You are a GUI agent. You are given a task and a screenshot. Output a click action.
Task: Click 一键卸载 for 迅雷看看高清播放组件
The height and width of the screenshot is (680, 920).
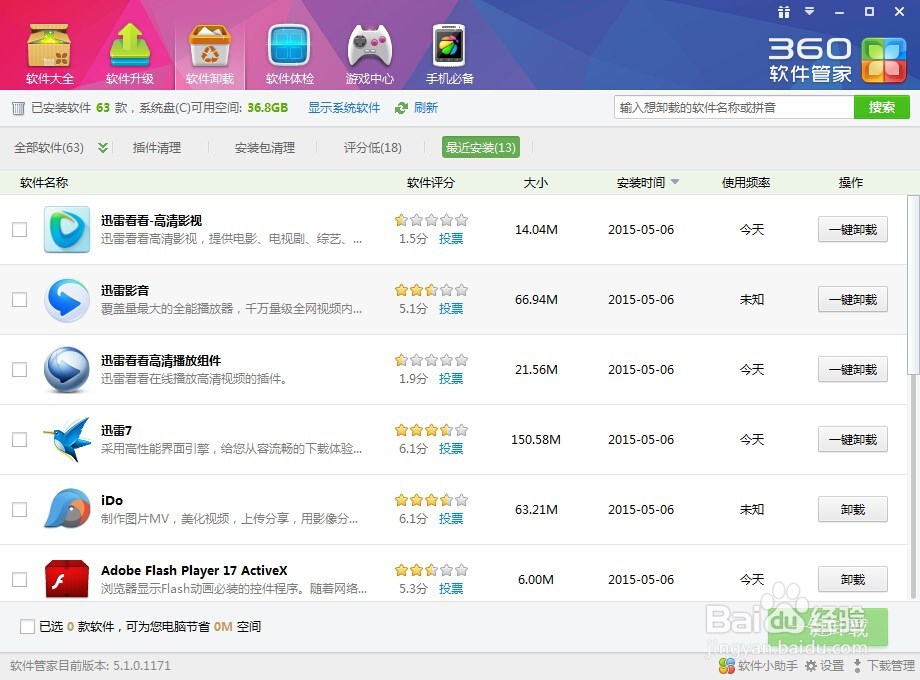pos(853,370)
